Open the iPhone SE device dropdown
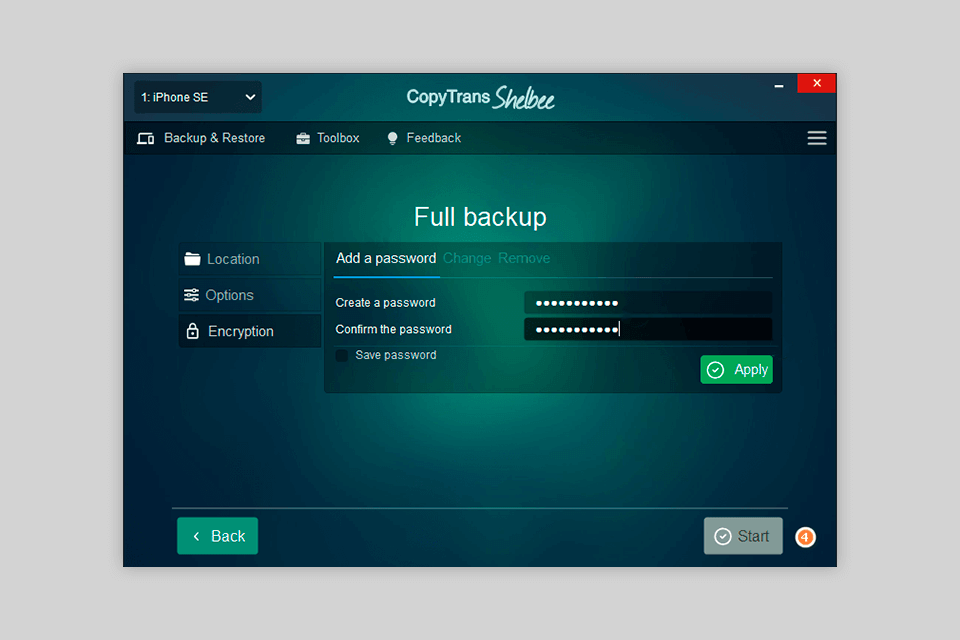This screenshot has width=960, height=640. (x=198, y=97)
